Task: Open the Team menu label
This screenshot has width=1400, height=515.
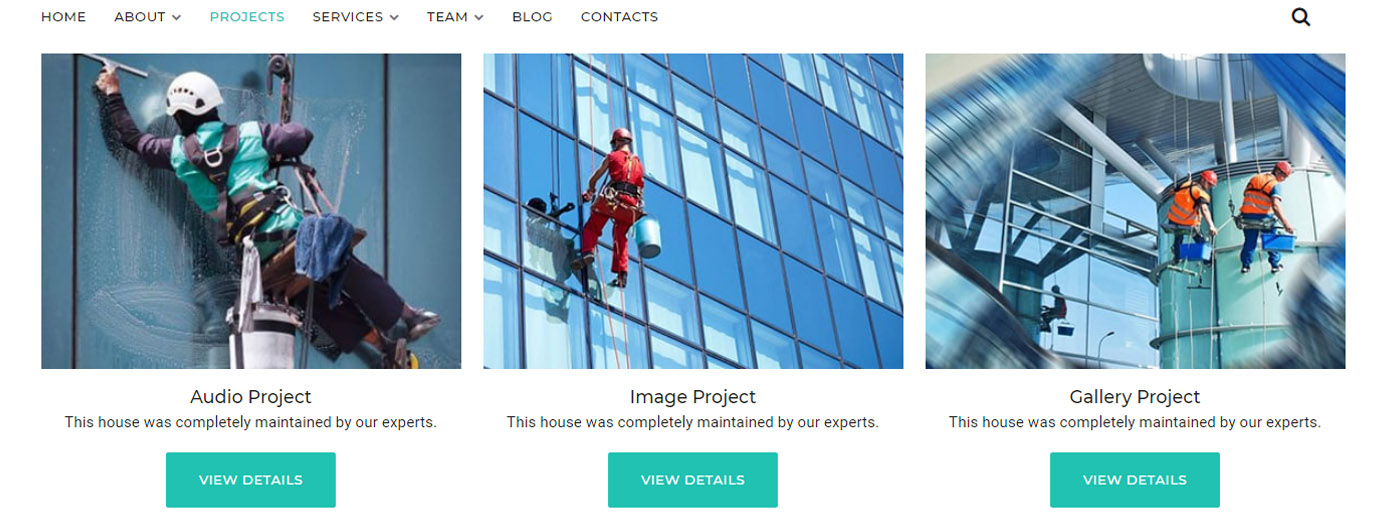Action: tap(447, 17)
